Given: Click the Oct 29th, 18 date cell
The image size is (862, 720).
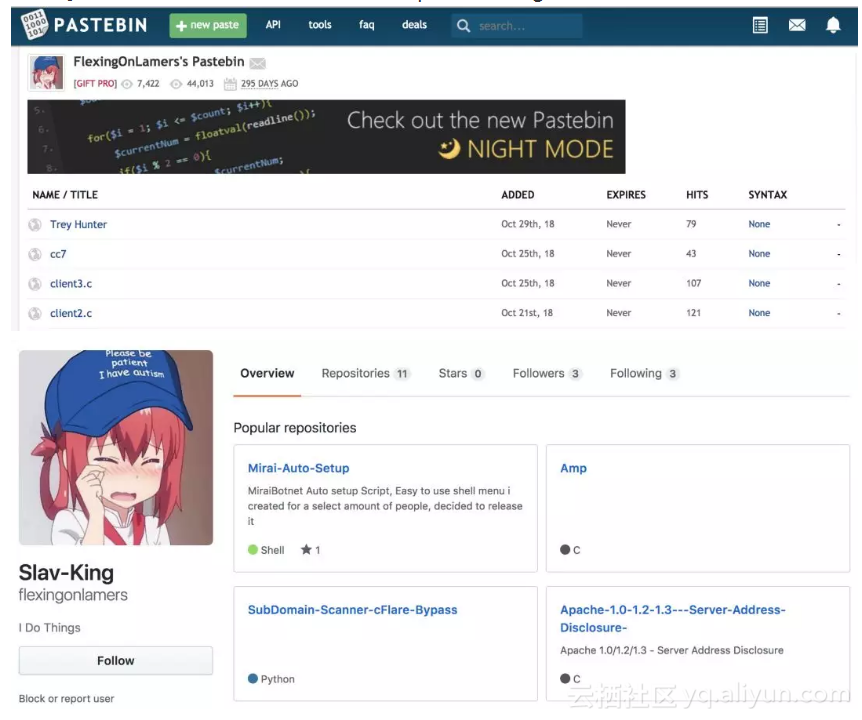Looking at the screenshot, I should 527,224.
